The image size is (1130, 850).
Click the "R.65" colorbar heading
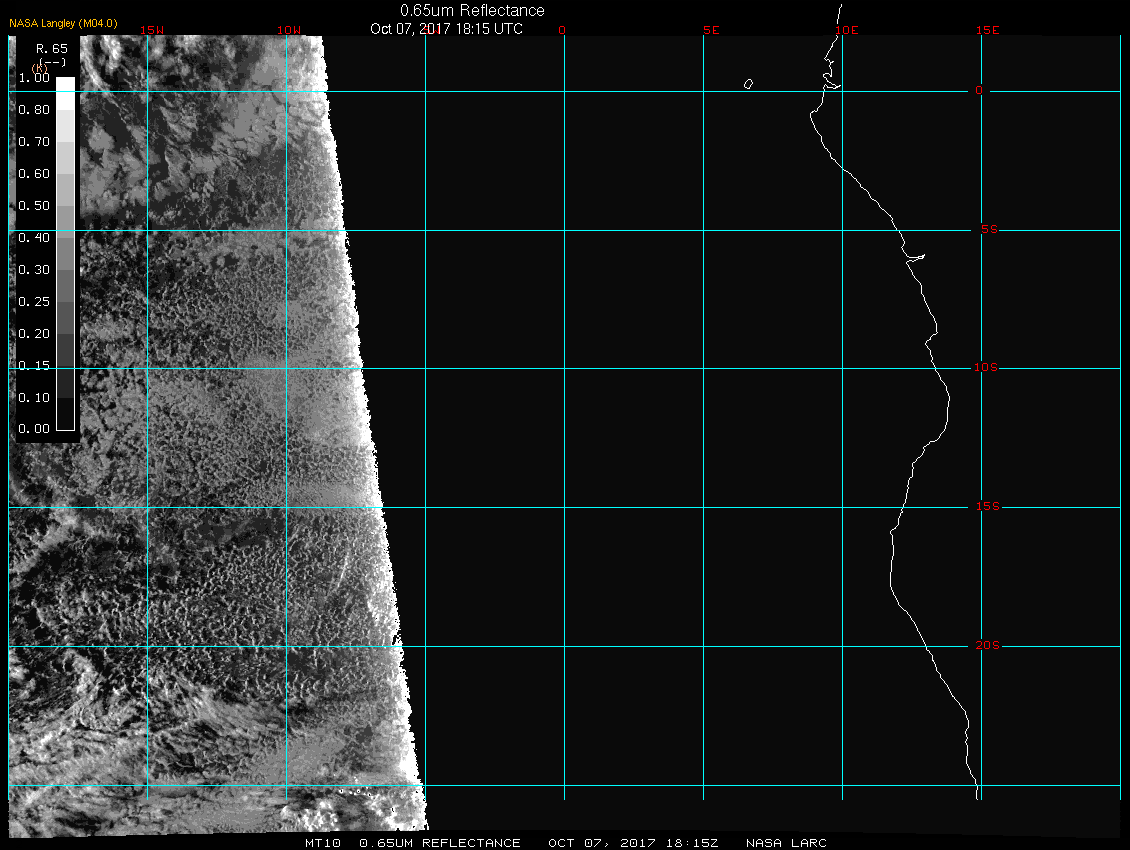(x=51, y=49)
